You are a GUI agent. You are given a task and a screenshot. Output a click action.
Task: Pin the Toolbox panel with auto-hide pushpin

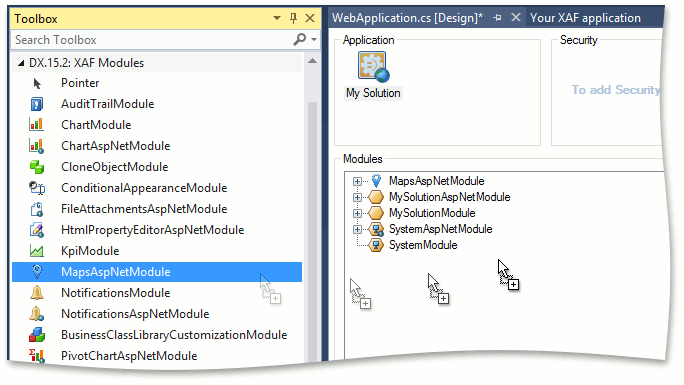coord(294,18)
